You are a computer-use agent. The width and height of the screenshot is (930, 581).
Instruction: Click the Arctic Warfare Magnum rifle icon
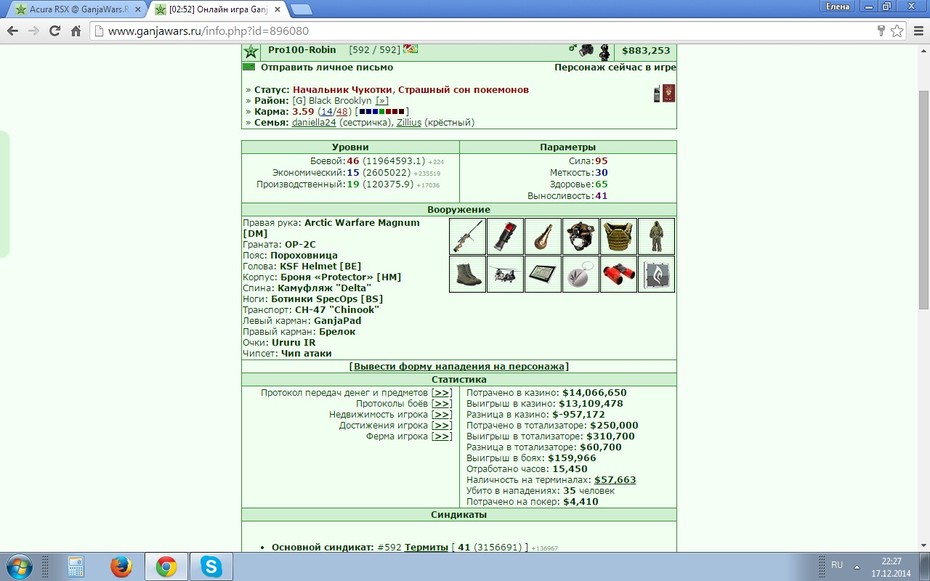[467, 236]
